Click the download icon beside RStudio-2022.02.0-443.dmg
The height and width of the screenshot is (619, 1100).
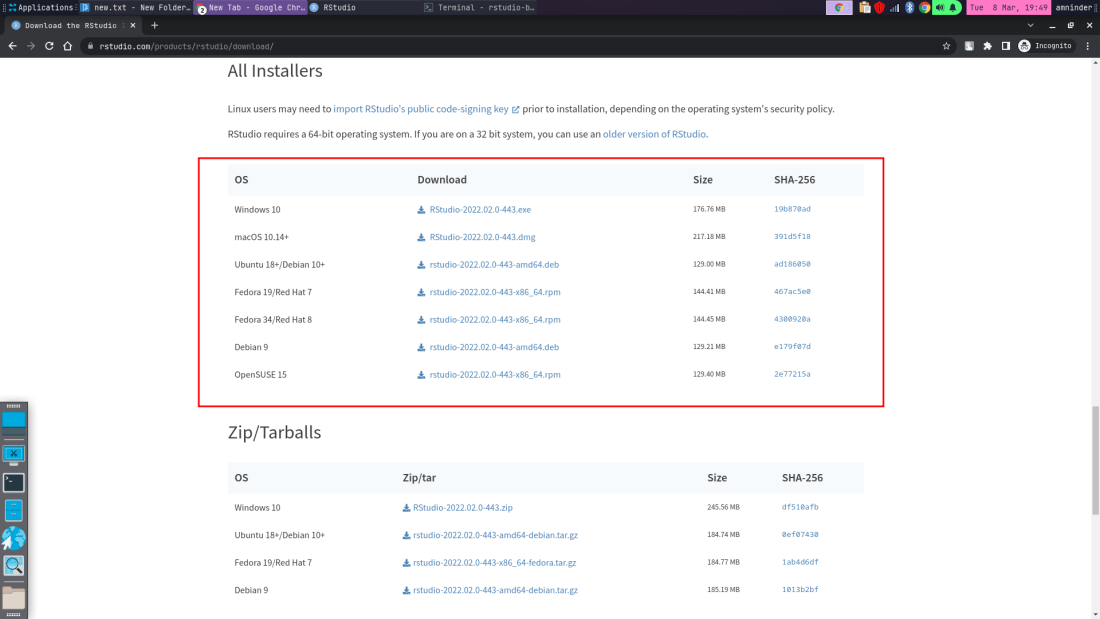pos(421,237)
